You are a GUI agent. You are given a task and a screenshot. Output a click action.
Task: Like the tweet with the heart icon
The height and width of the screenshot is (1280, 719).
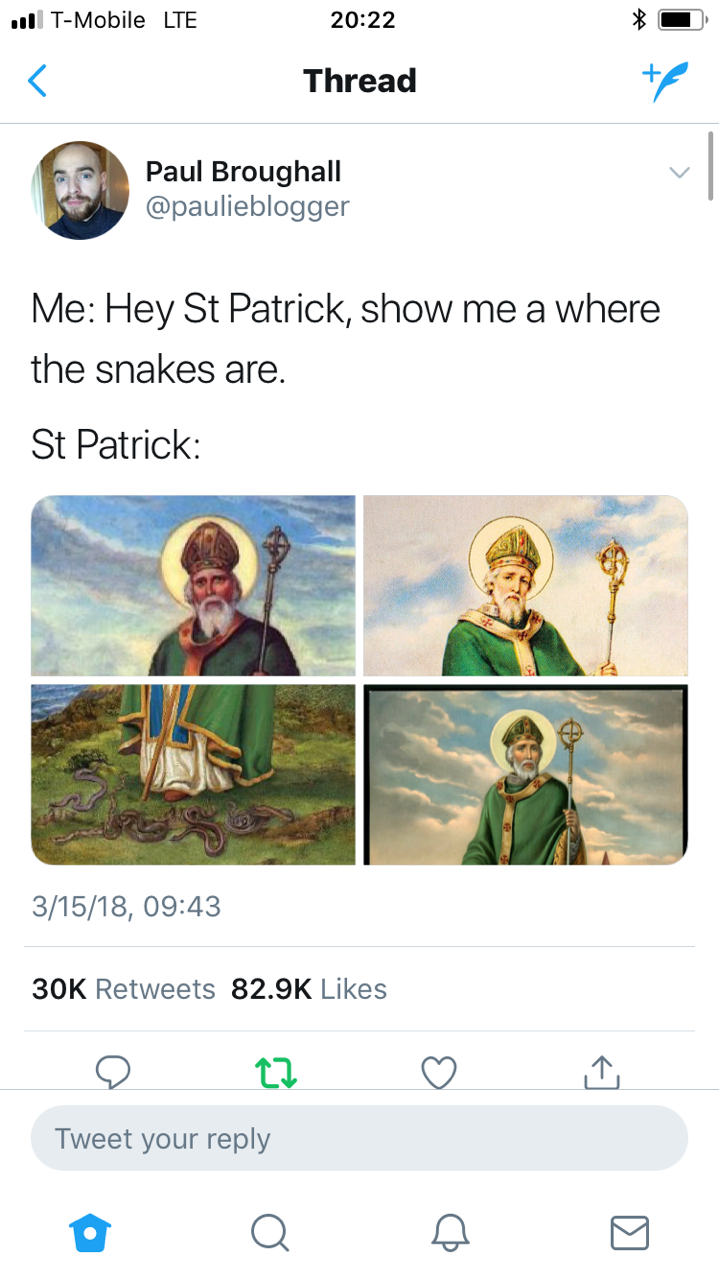coord(438,1073)
